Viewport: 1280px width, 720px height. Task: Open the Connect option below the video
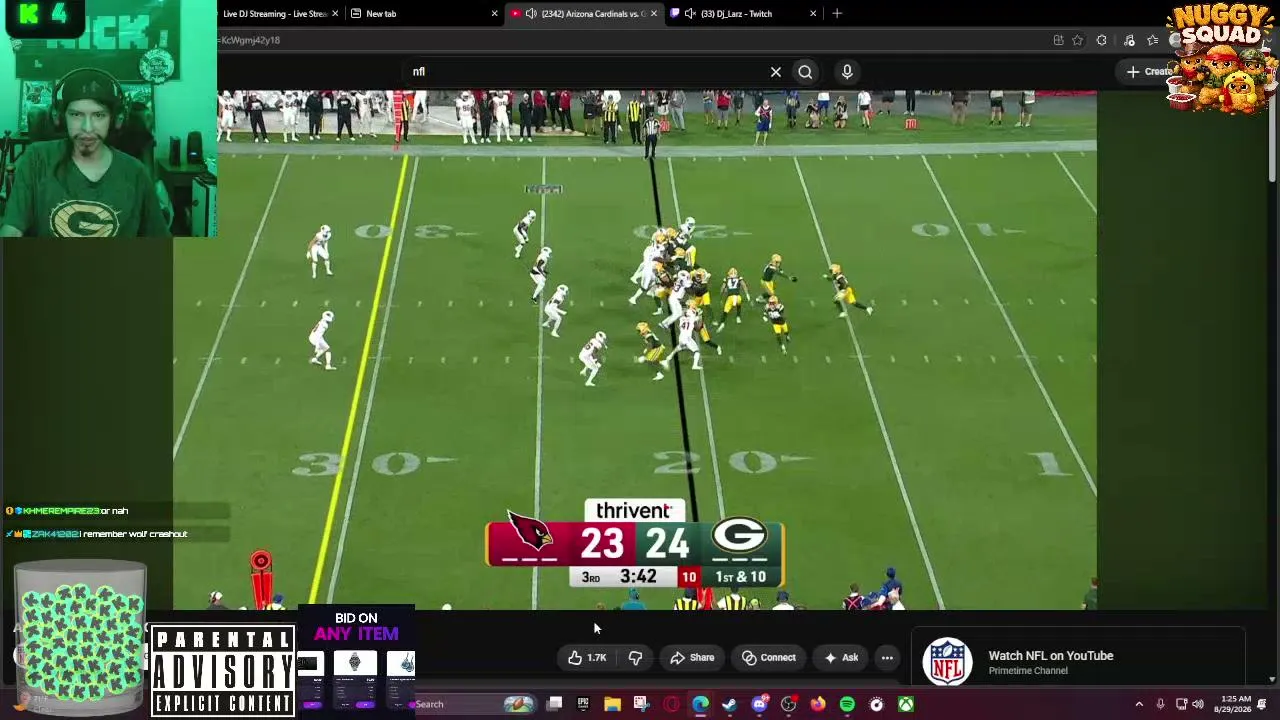769,658
